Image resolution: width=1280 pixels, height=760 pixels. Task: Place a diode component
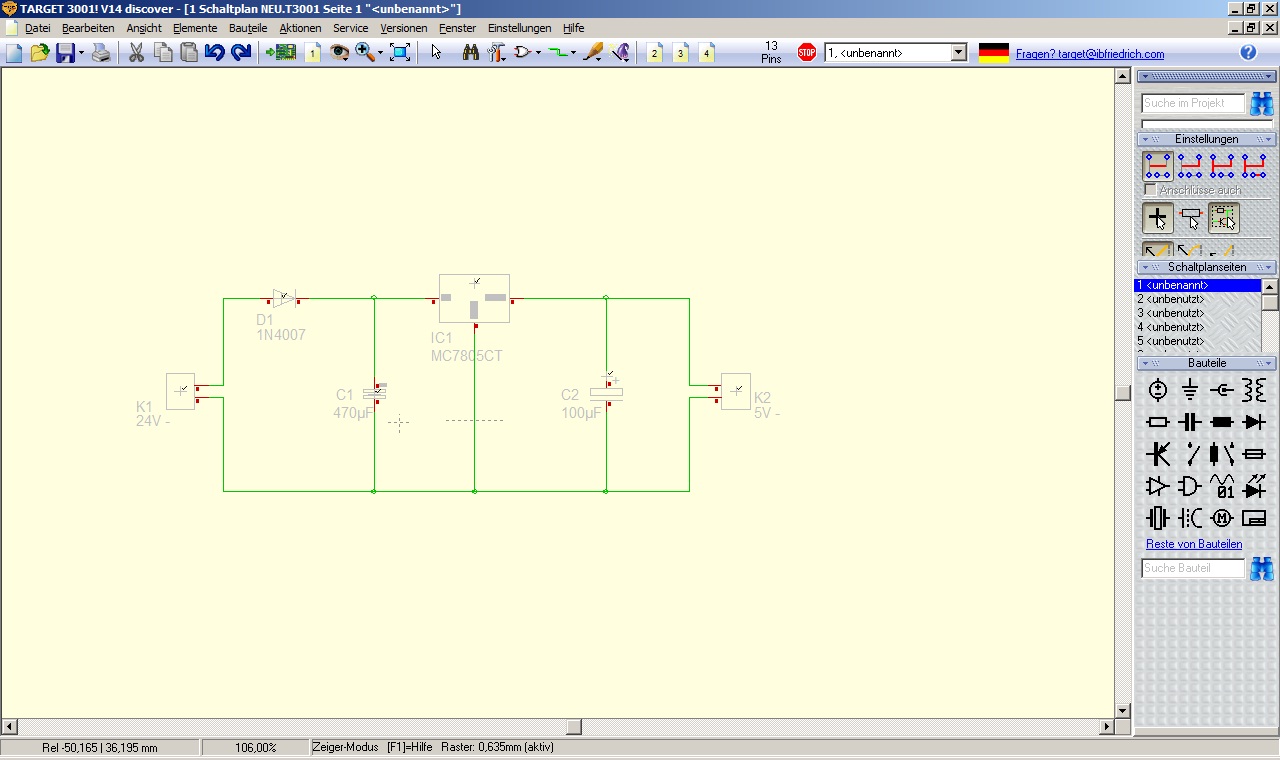click(1254, 423)
